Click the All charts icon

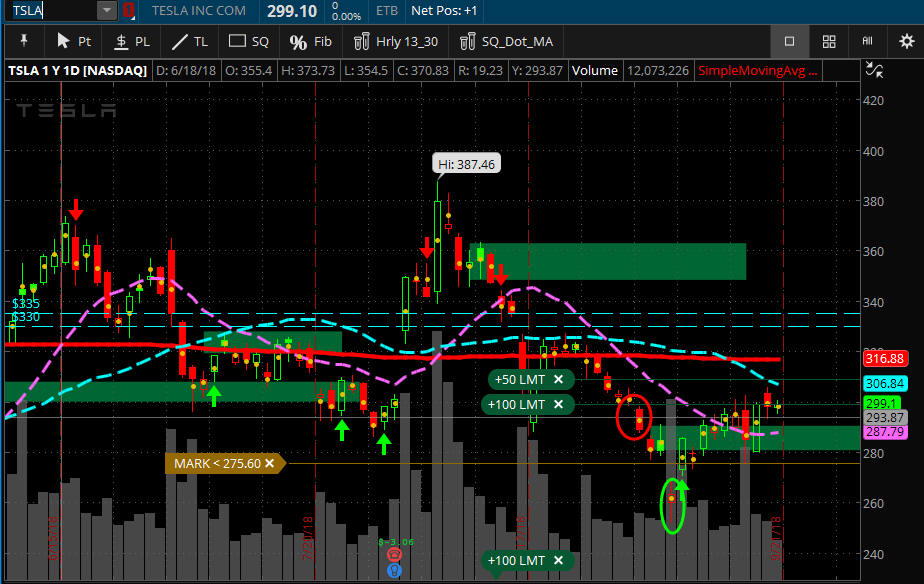coord(867,41)
